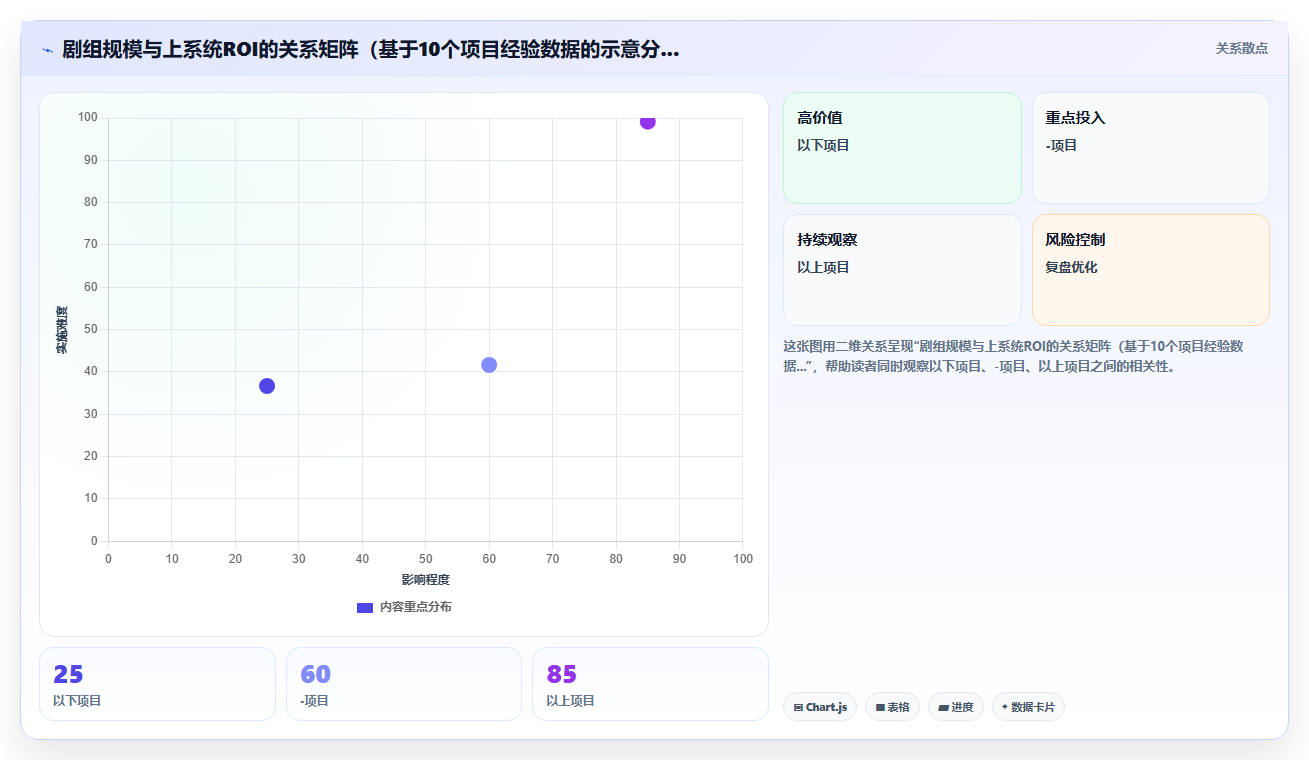
Task: Click the 复盘优化 text in 风险控制 card
Action: (x=1071, y=268)
